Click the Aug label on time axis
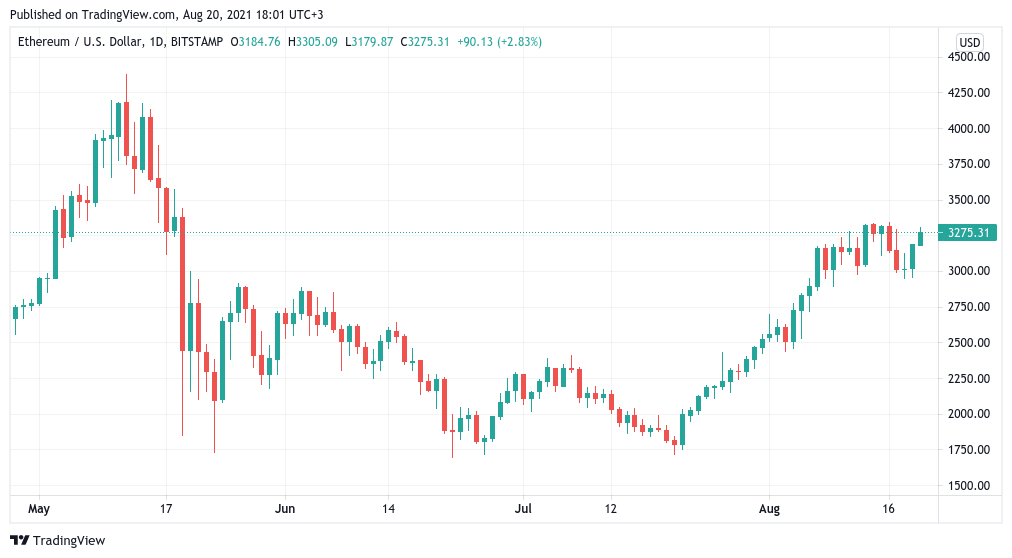1012x558 pixels. click(x=769, y=509)
